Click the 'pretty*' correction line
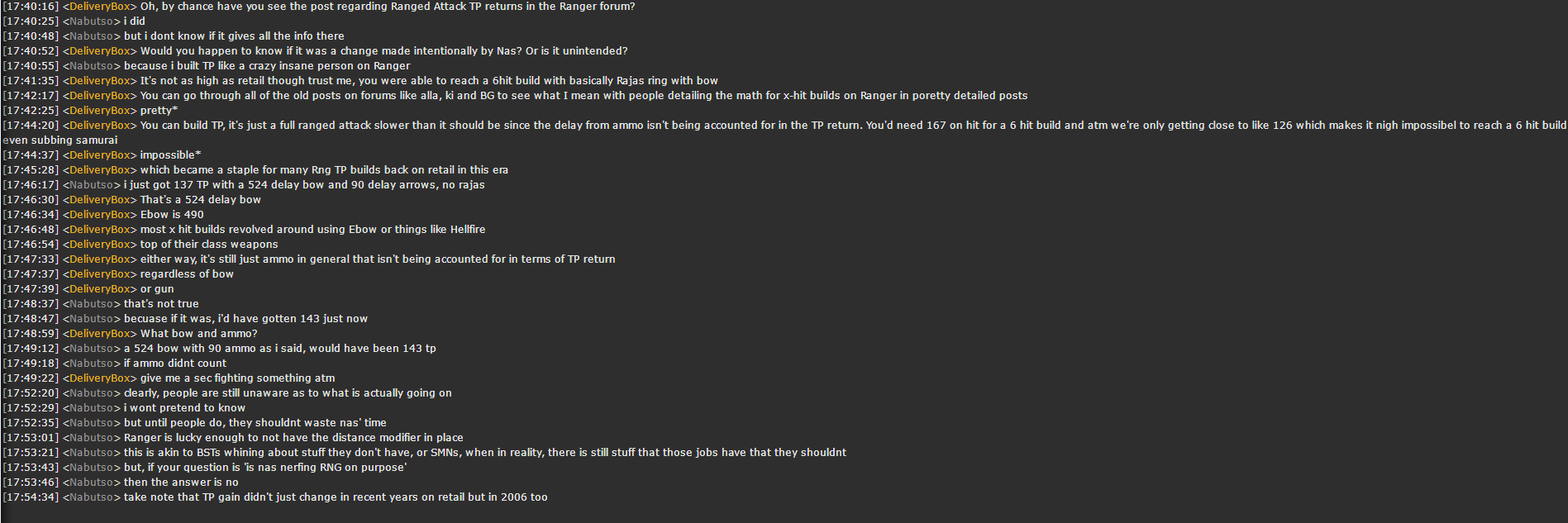The image size is (1568, 523). tap(159, 111)
